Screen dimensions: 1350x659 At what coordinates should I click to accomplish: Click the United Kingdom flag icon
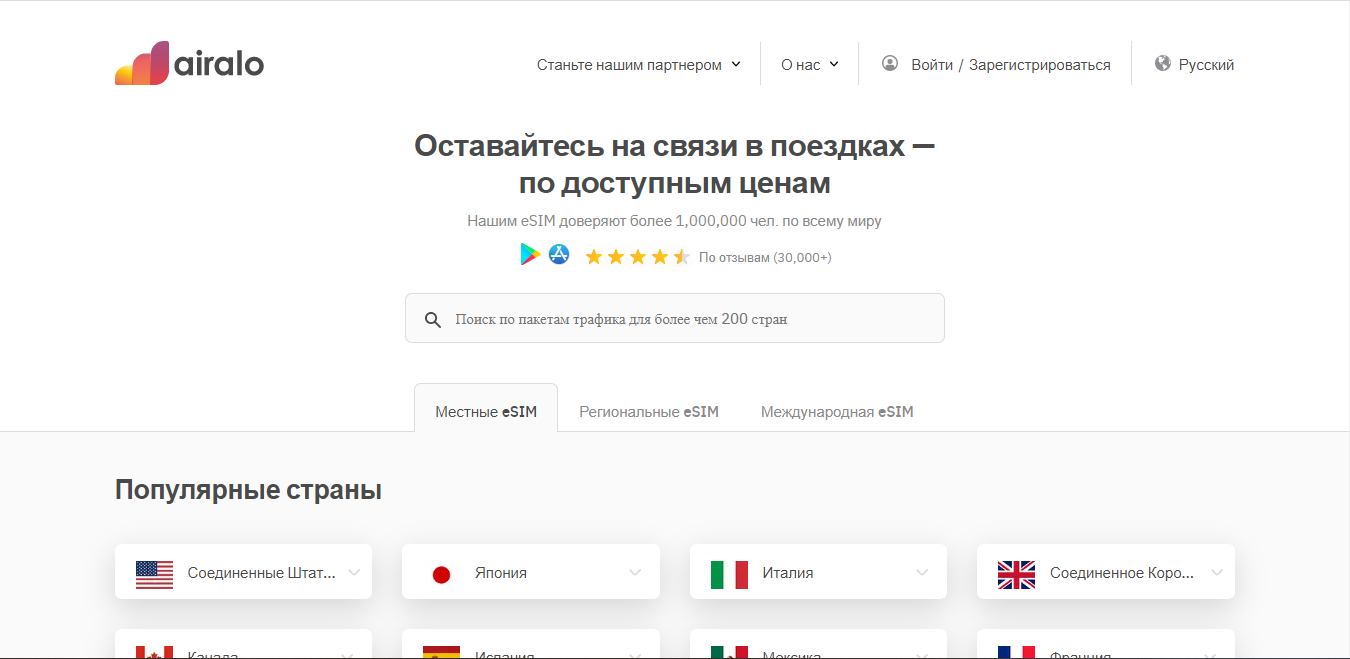coord(1016,573)
